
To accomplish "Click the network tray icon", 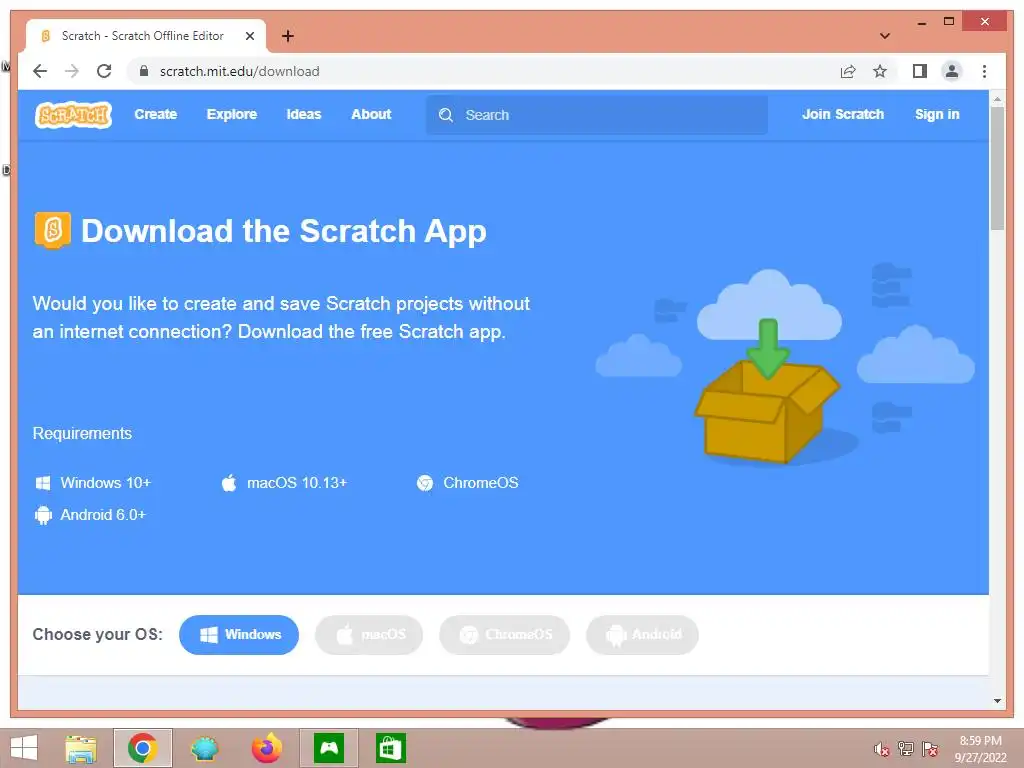I will (x=906, y=749).
